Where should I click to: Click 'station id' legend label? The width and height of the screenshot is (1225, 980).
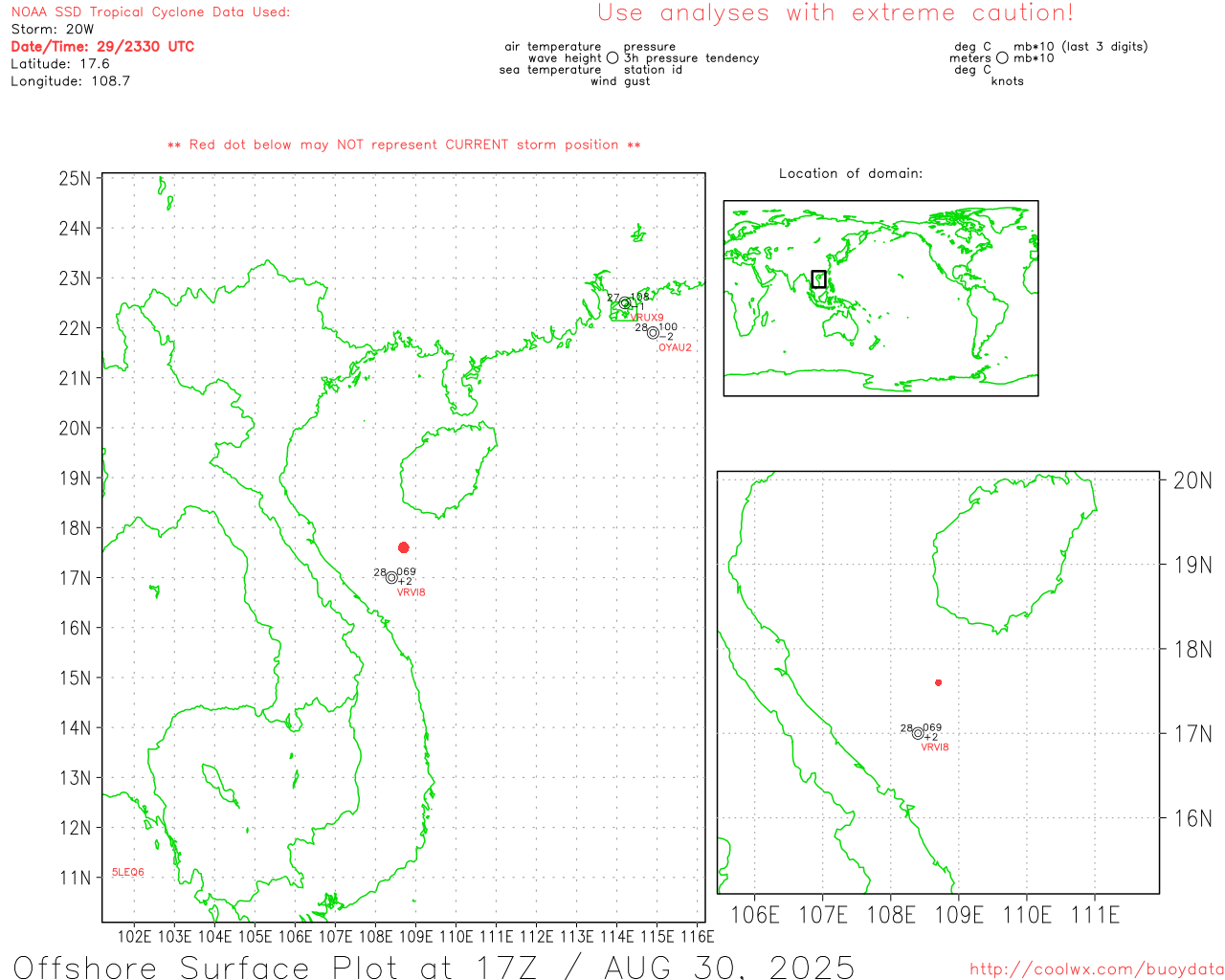coord(653,70)
